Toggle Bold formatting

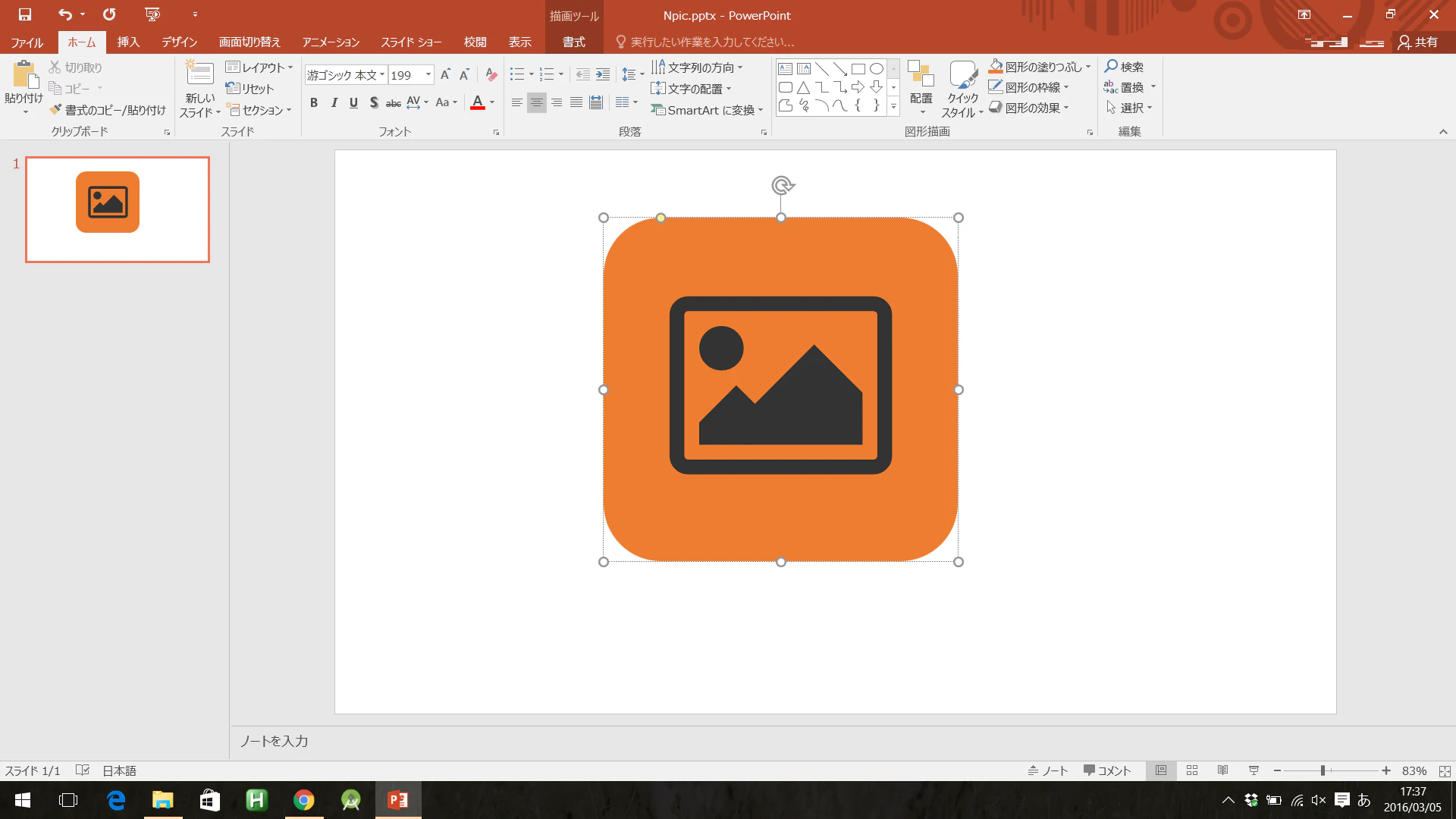(314, 102)
